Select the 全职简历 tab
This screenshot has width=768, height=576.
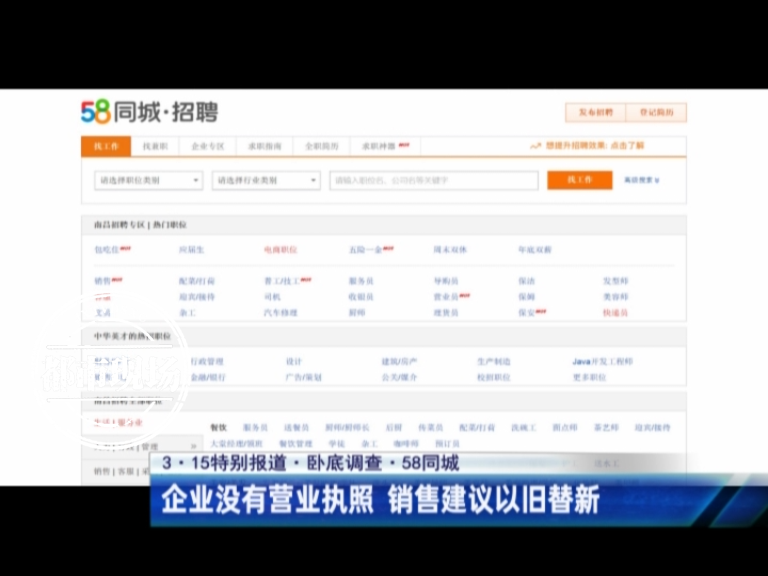tap(322, 146)
